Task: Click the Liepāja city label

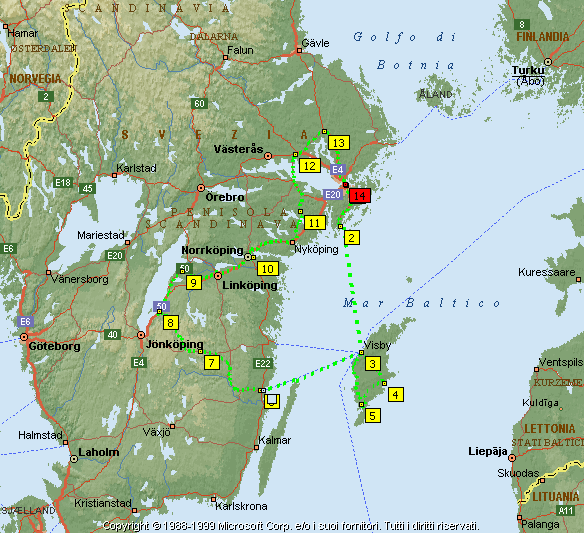Action: (488, 451)
